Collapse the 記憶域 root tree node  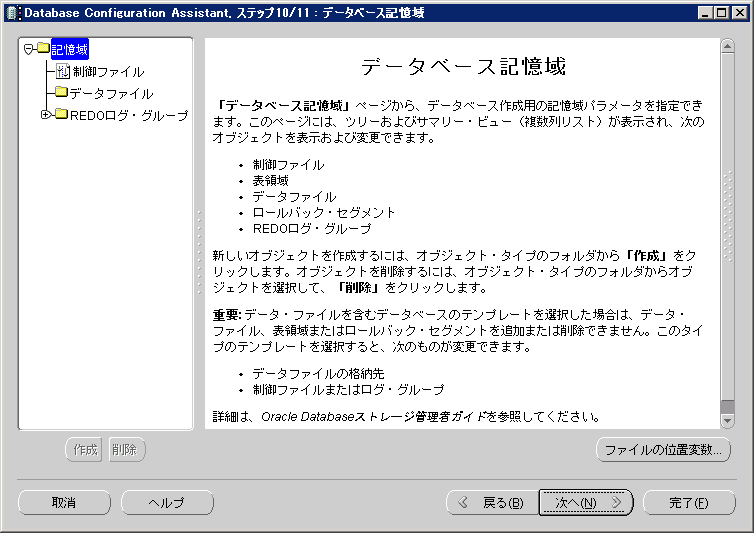[29, 49]
